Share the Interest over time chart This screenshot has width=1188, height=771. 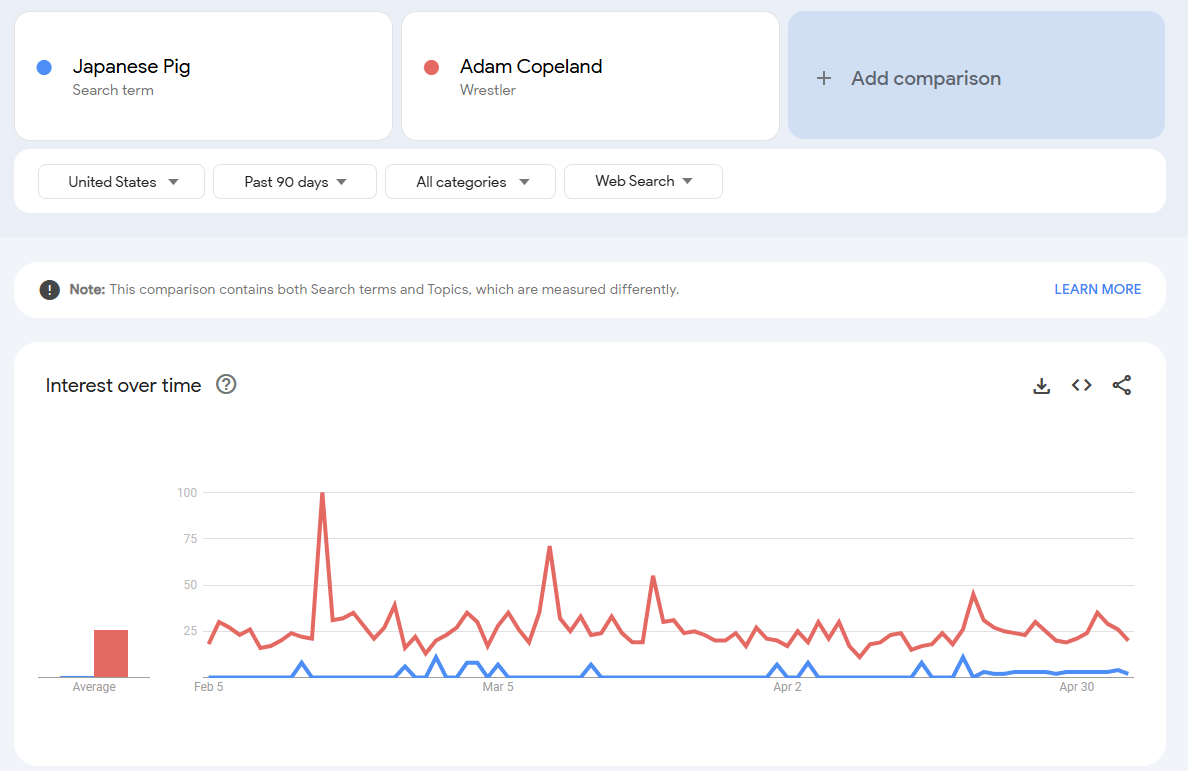point(1122,386)
